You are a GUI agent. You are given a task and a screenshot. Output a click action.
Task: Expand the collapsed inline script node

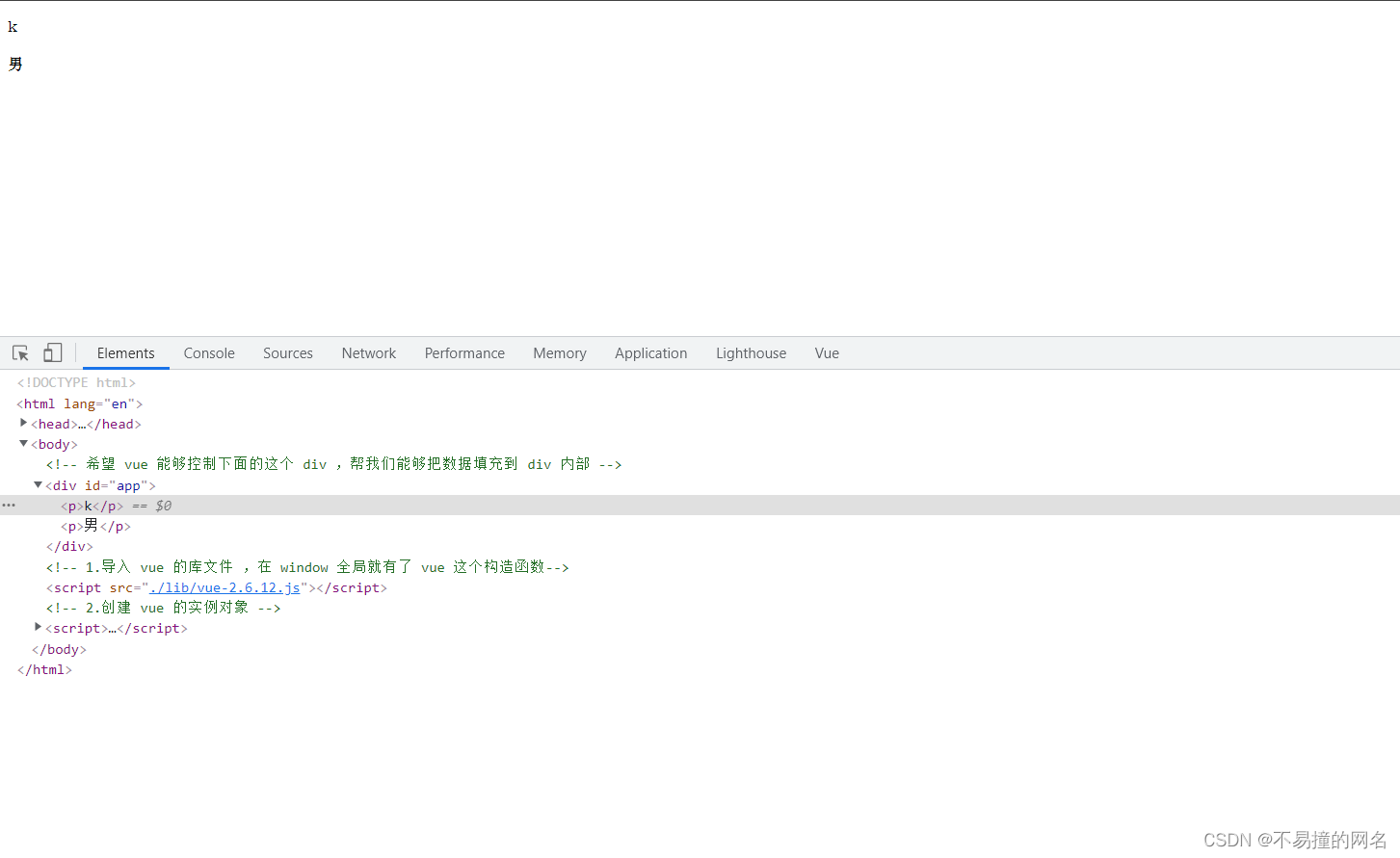[39, 627]
